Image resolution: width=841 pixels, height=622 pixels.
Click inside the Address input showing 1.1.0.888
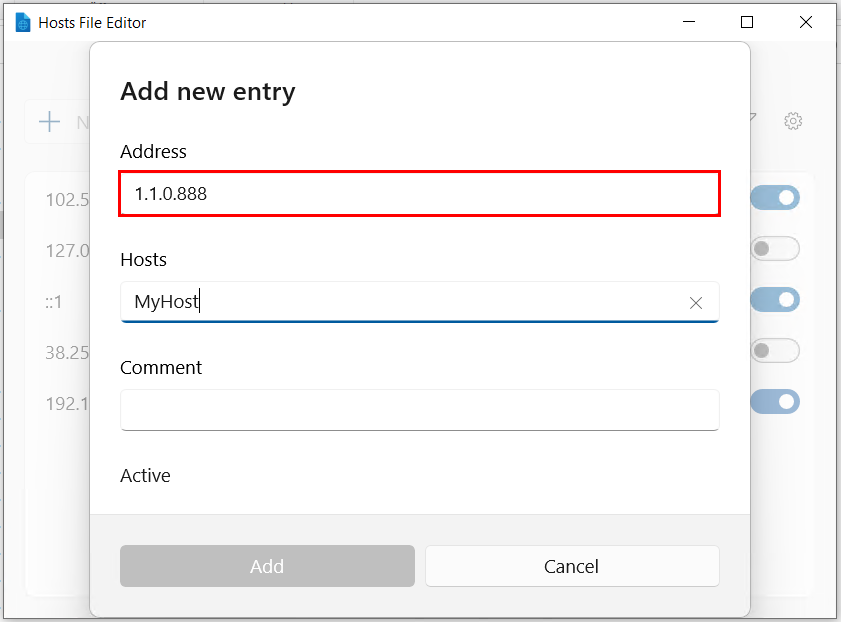tap(420, 194)
